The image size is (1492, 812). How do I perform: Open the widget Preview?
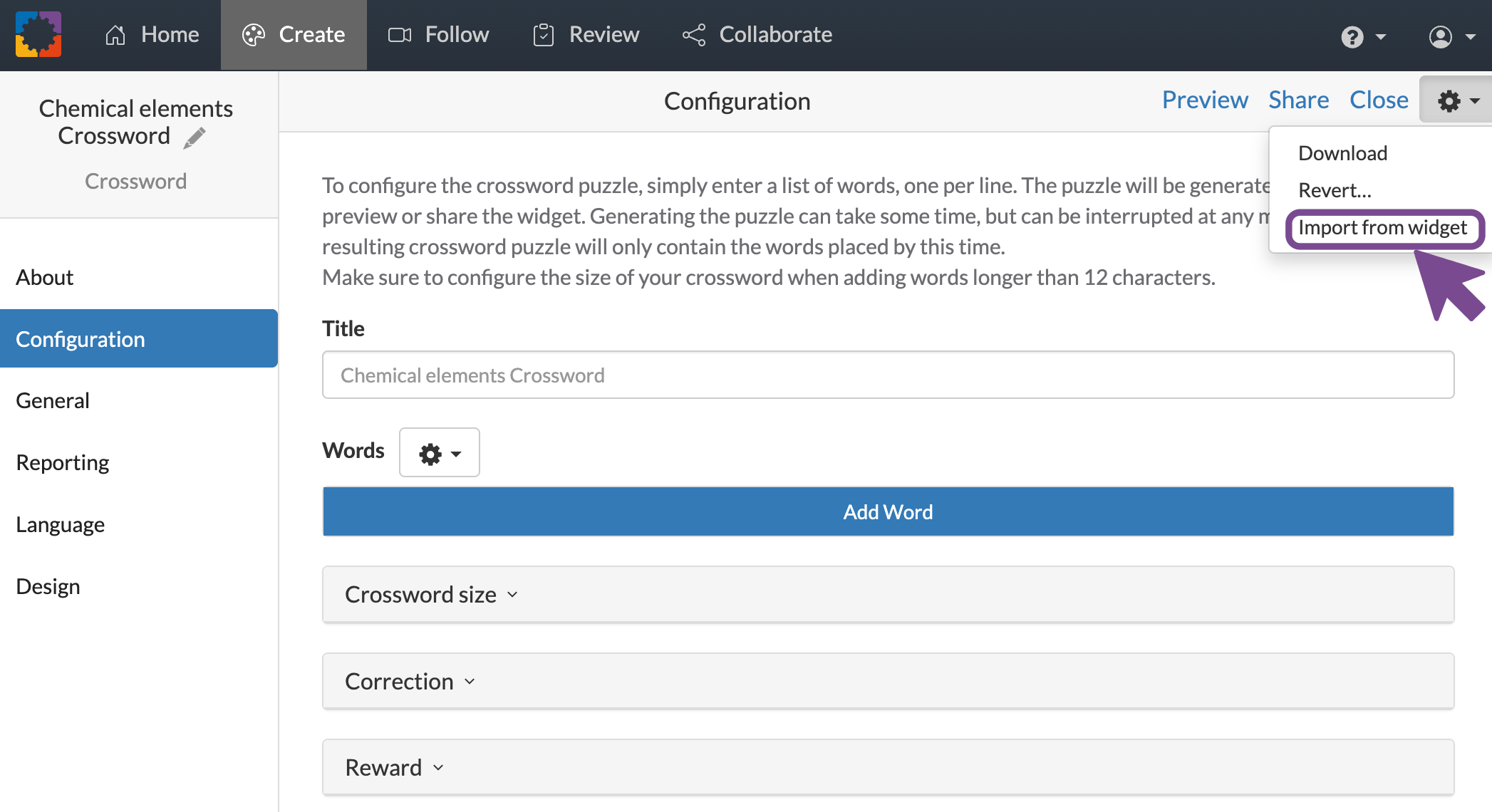click(1204, 100)
